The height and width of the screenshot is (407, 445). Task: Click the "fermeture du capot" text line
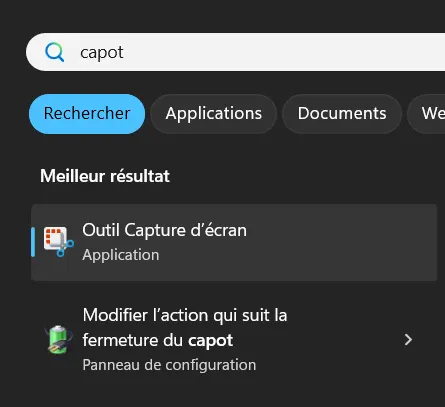[x=158, y=341]
